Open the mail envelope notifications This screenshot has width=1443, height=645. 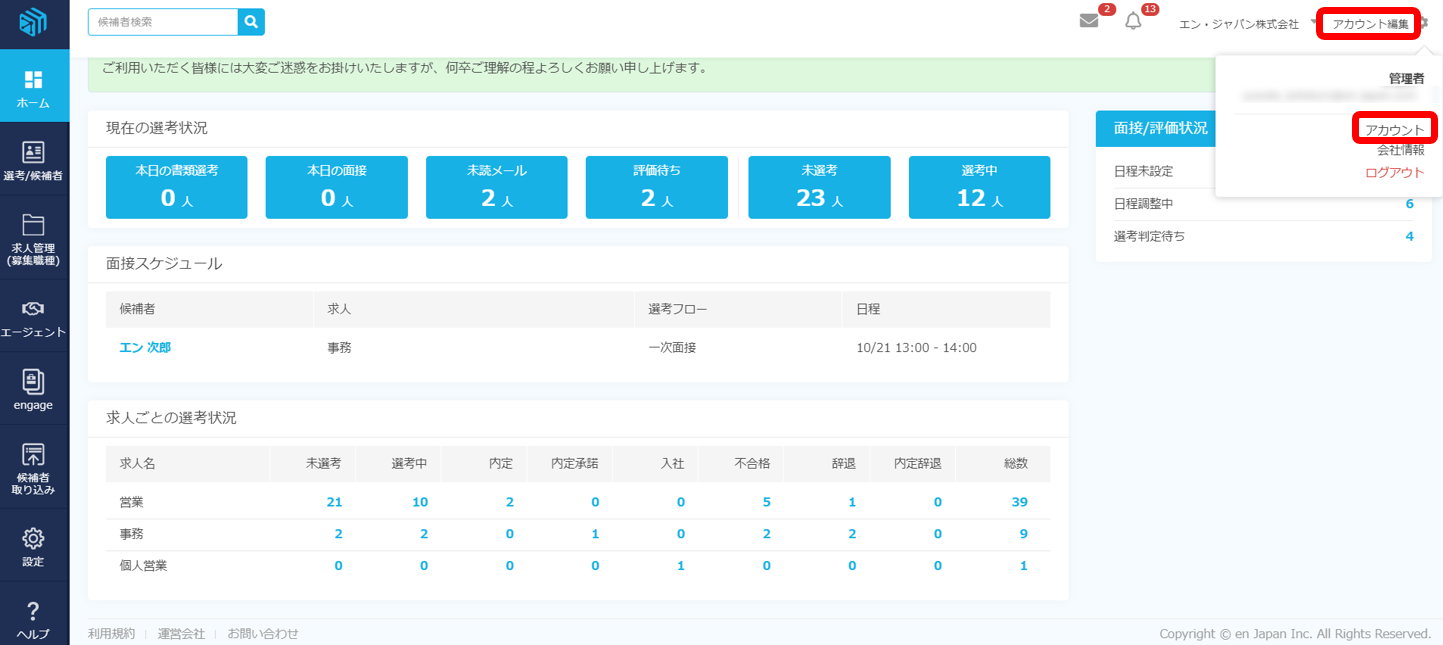point(1089,21)
